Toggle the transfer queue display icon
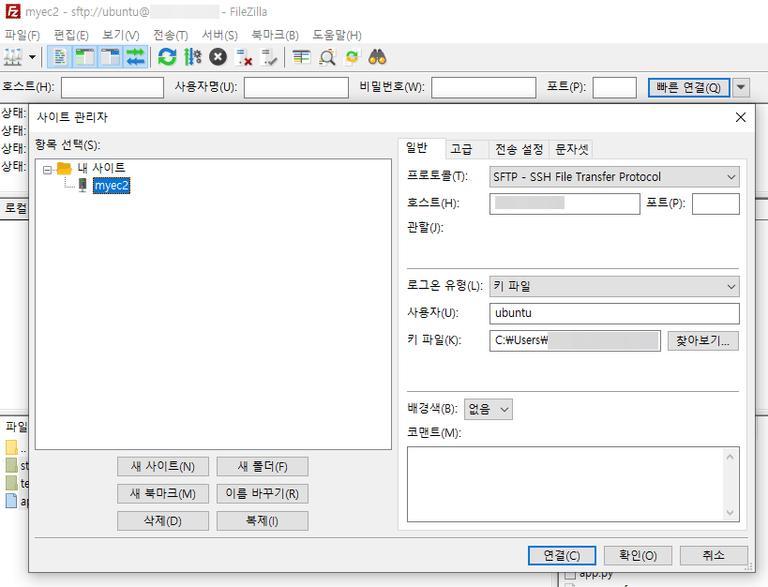 135,57
